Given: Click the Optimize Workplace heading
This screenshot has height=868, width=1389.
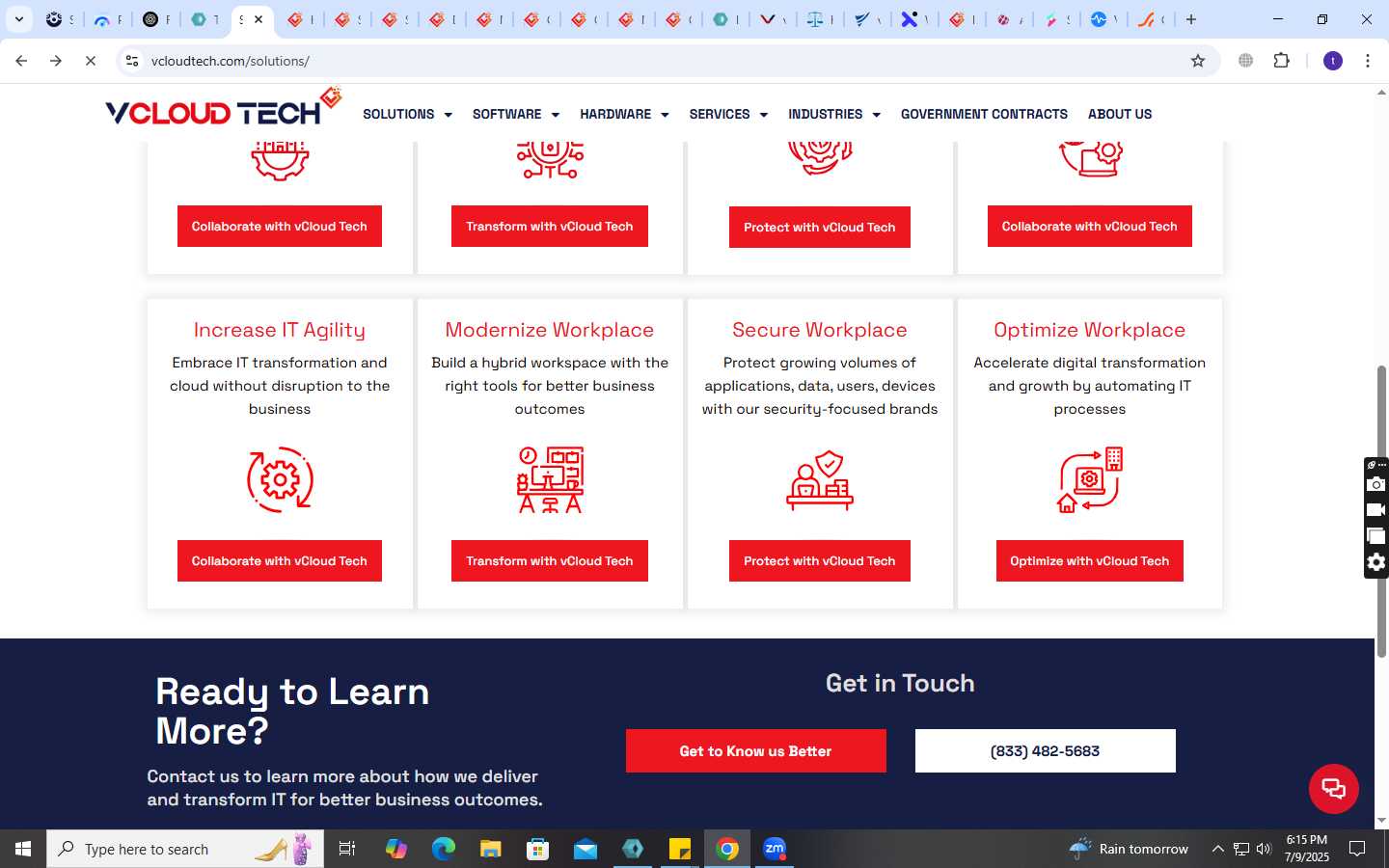Looking at the screenshot, I should (x=1090, y=330).
